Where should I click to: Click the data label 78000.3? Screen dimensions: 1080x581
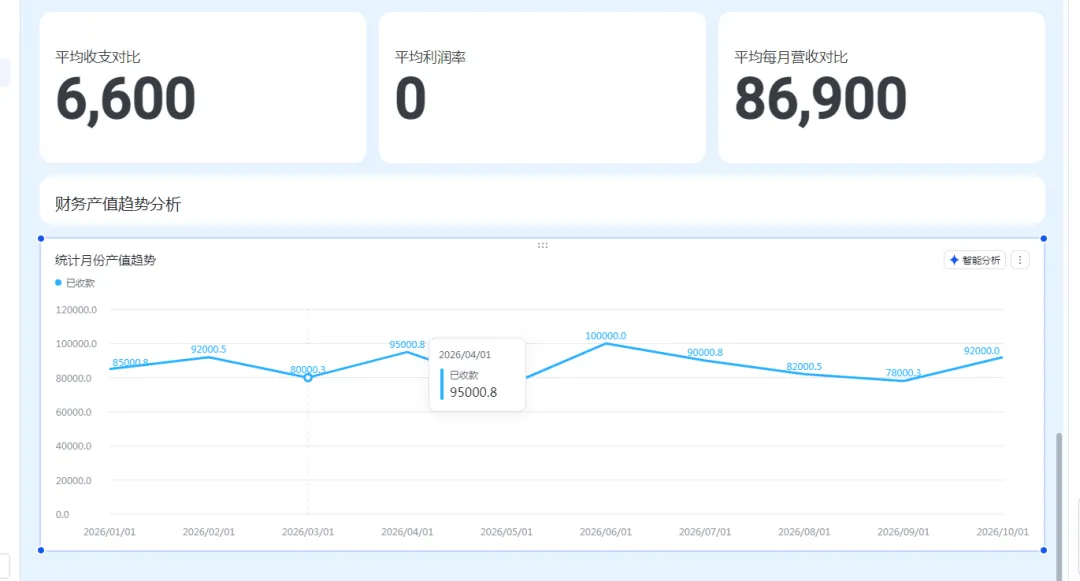click(x=903, y=373)
